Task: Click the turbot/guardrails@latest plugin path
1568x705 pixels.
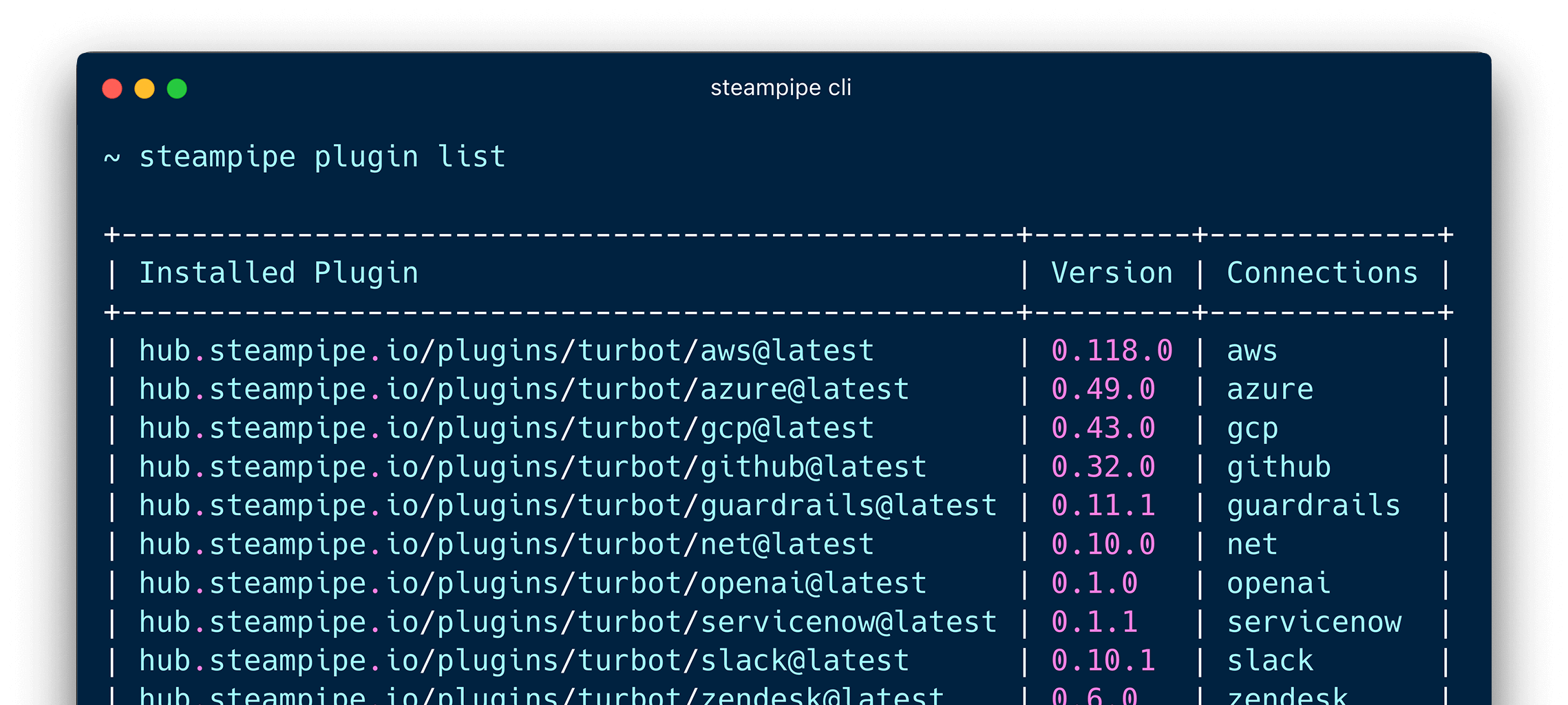Action: tap(568, 506)
